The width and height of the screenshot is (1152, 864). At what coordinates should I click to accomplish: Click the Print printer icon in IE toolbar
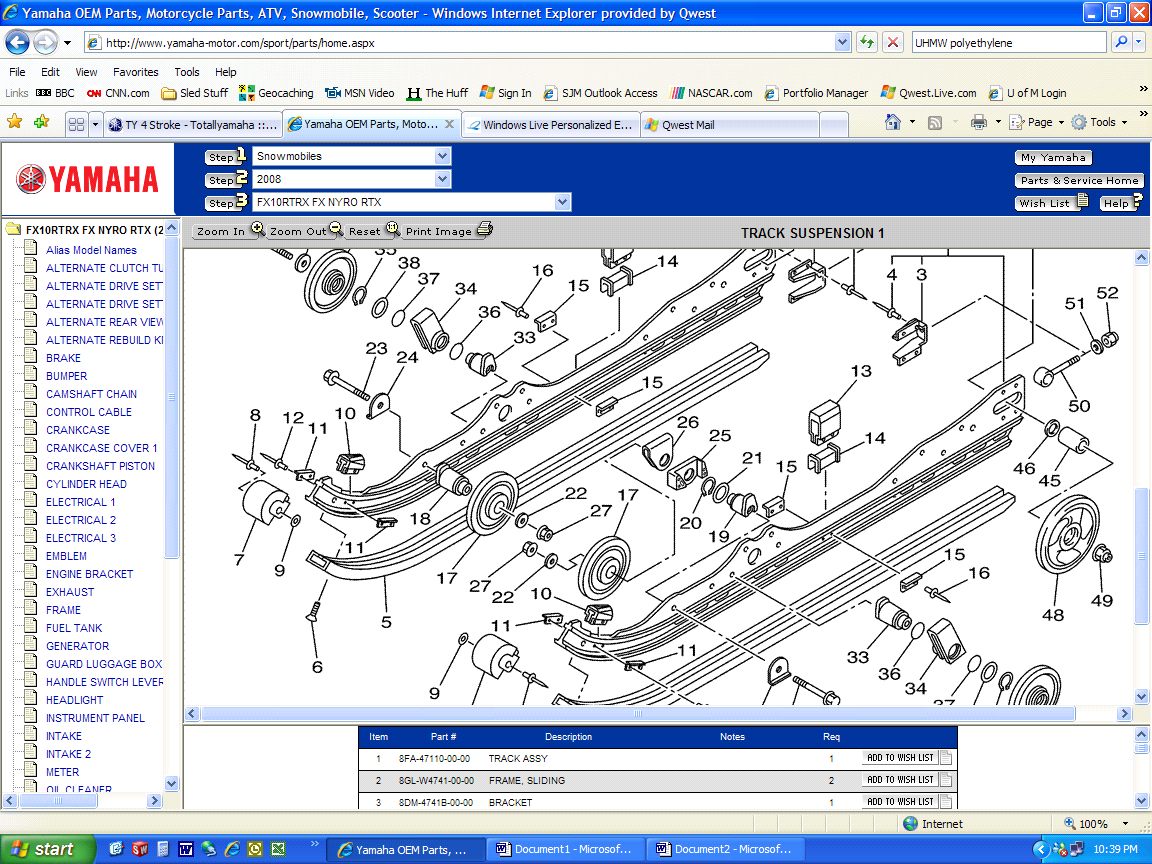pyautogui.click(x=979, y=122)
